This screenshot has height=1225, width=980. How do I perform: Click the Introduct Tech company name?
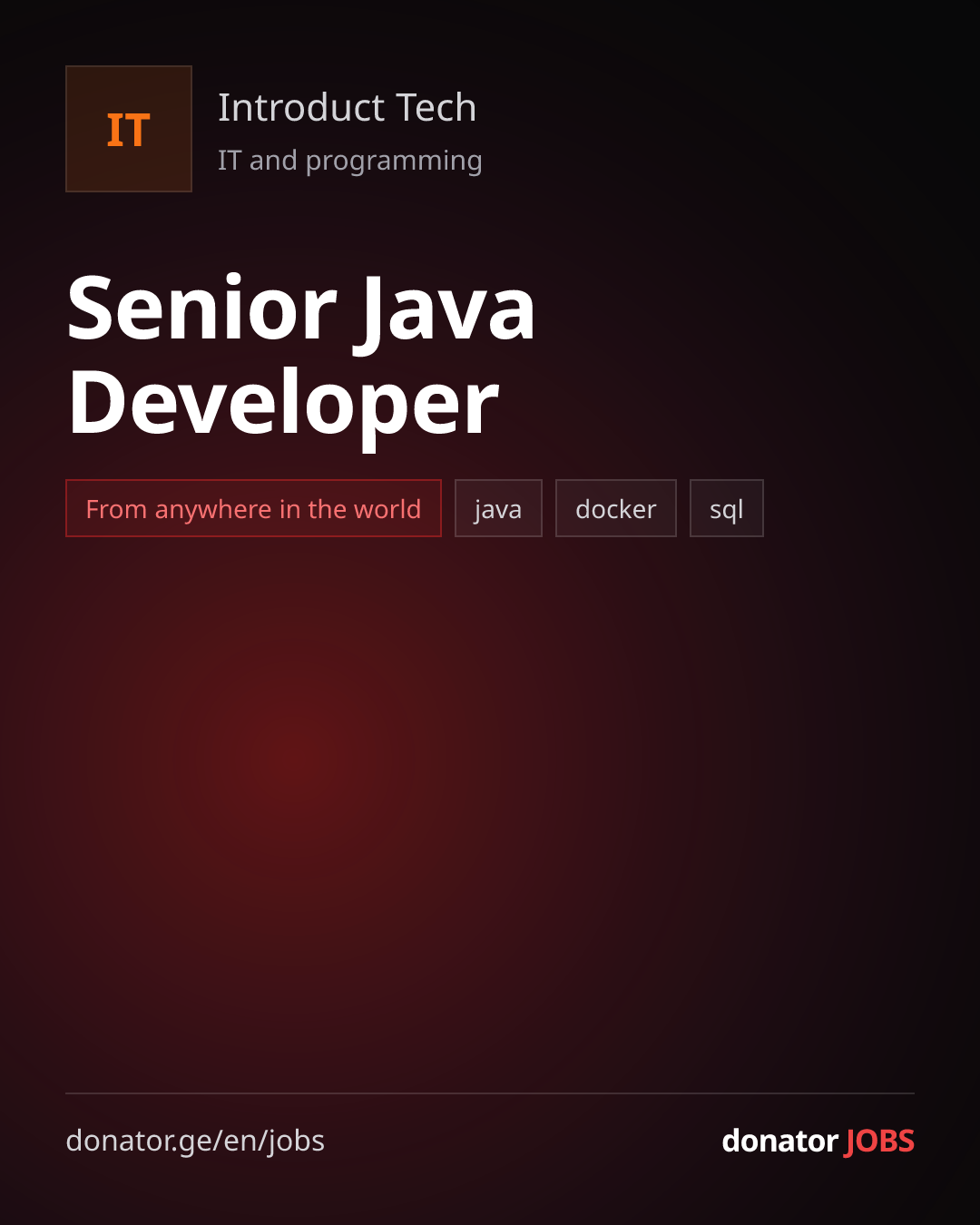347,108
